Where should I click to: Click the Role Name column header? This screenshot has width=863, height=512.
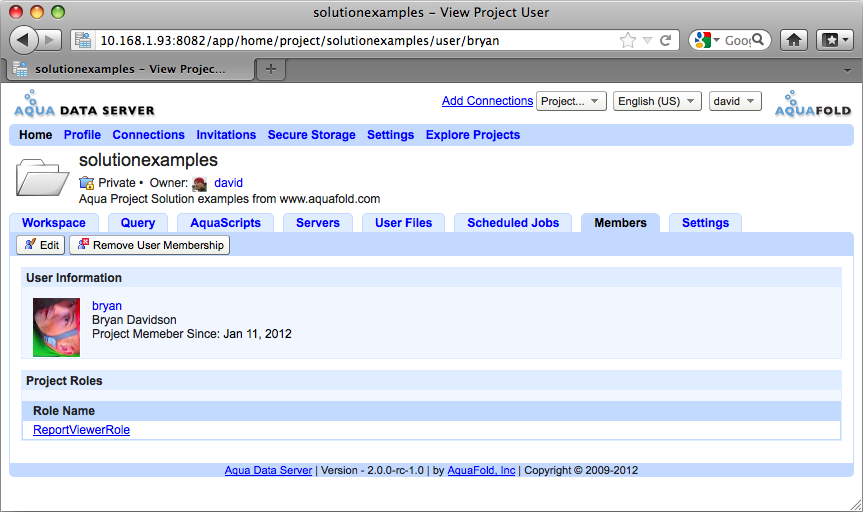64,411
